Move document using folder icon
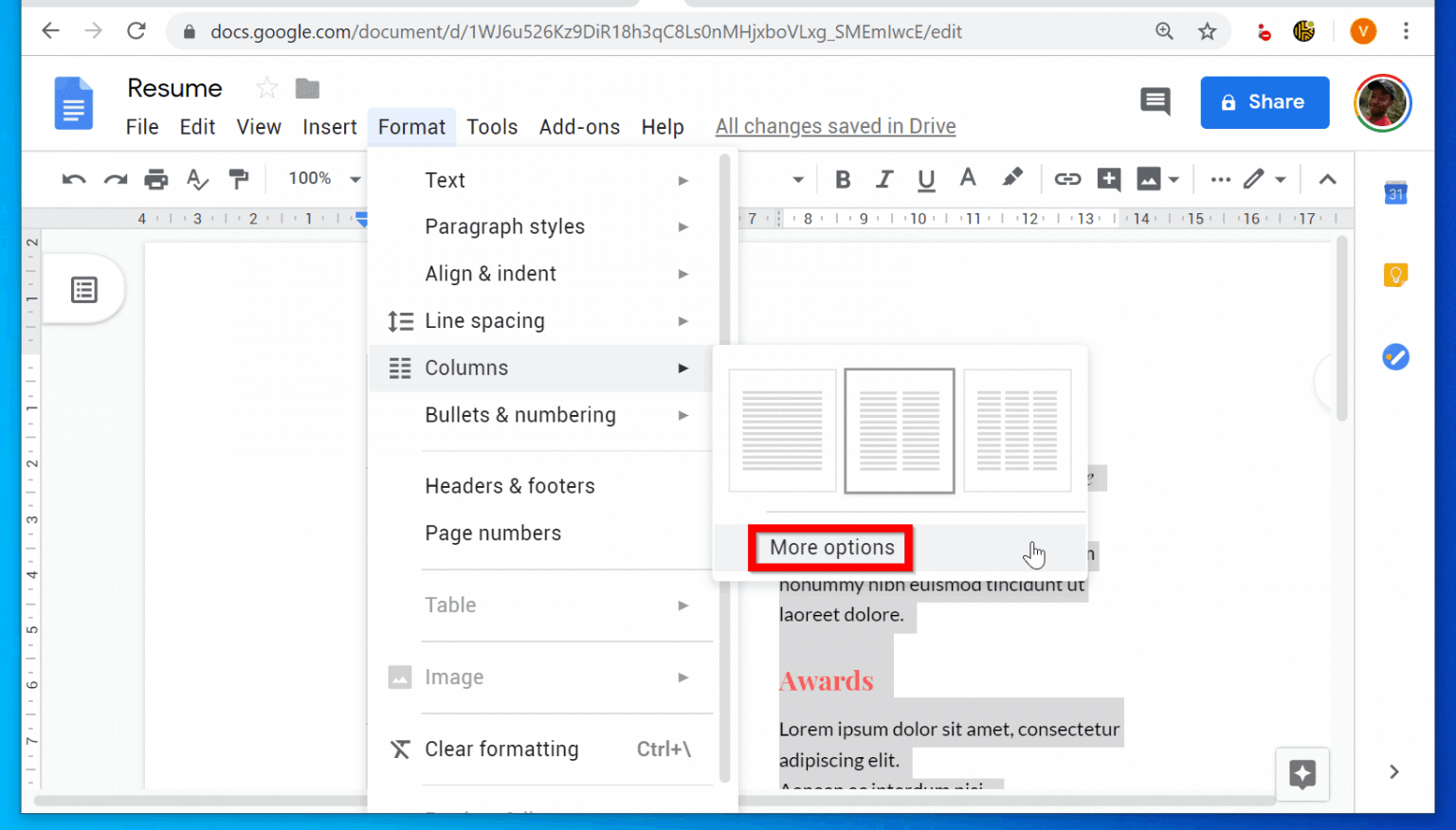 (x=307, y=88)
